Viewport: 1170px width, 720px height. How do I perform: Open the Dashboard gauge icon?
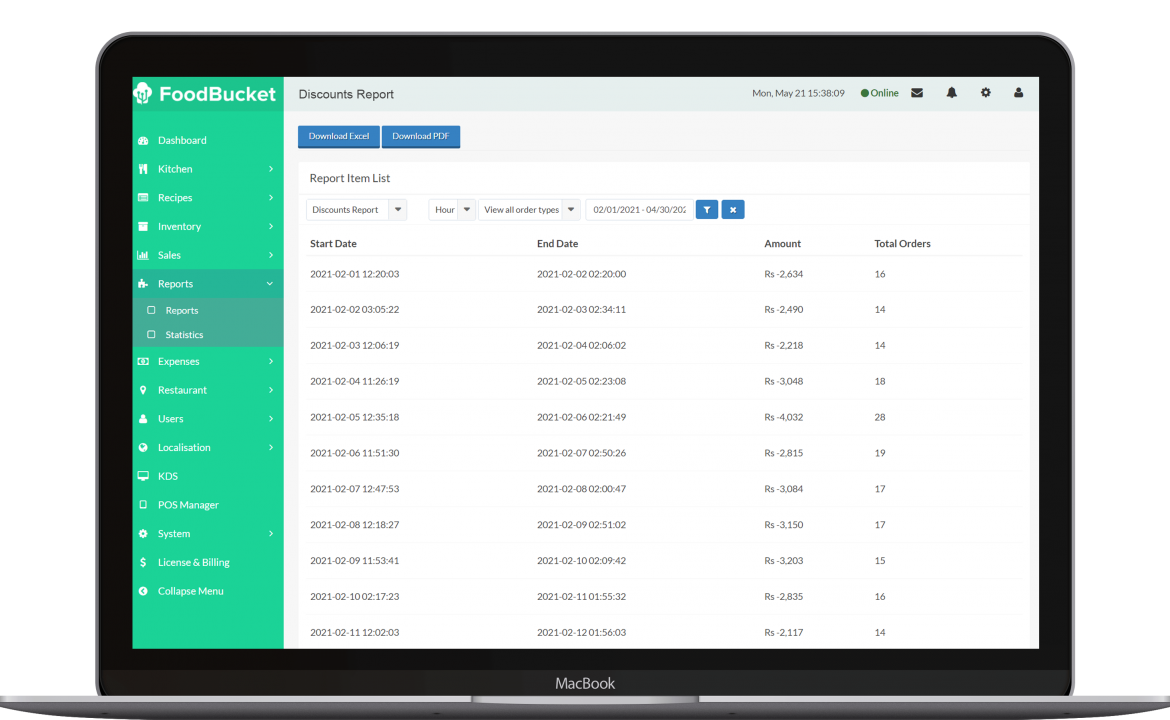pos(143,140)
